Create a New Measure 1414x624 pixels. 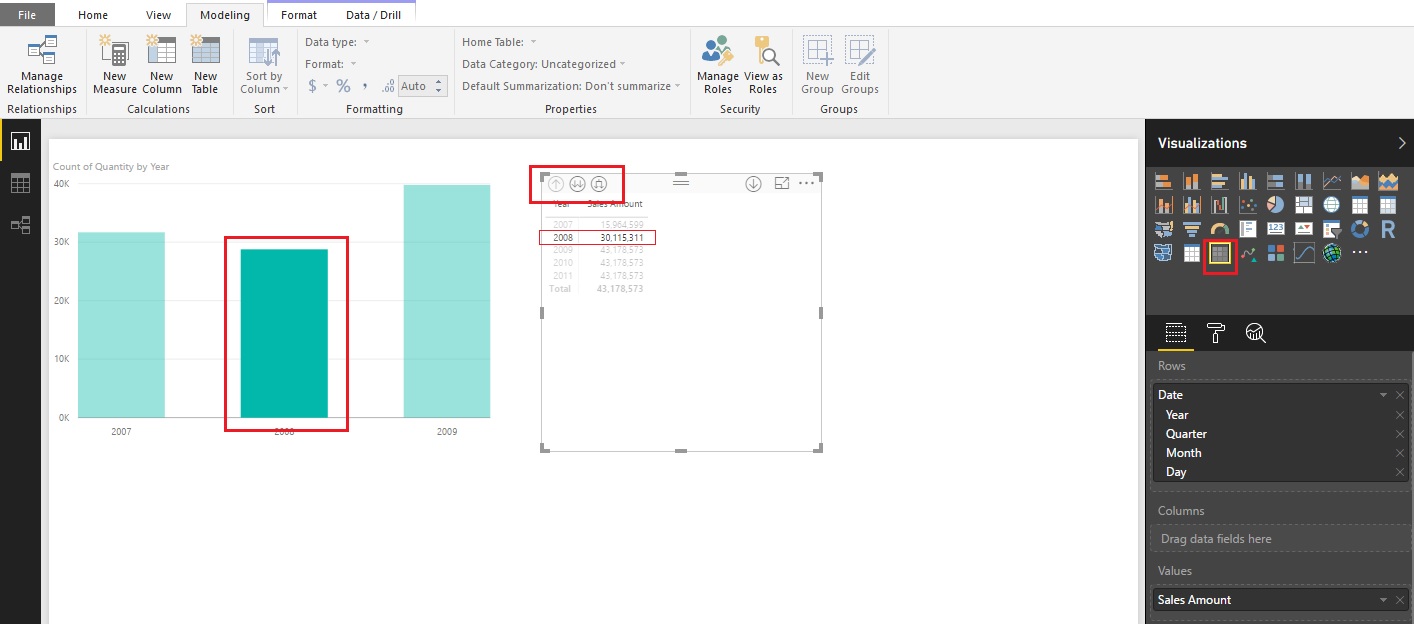(x=115, y=66)
